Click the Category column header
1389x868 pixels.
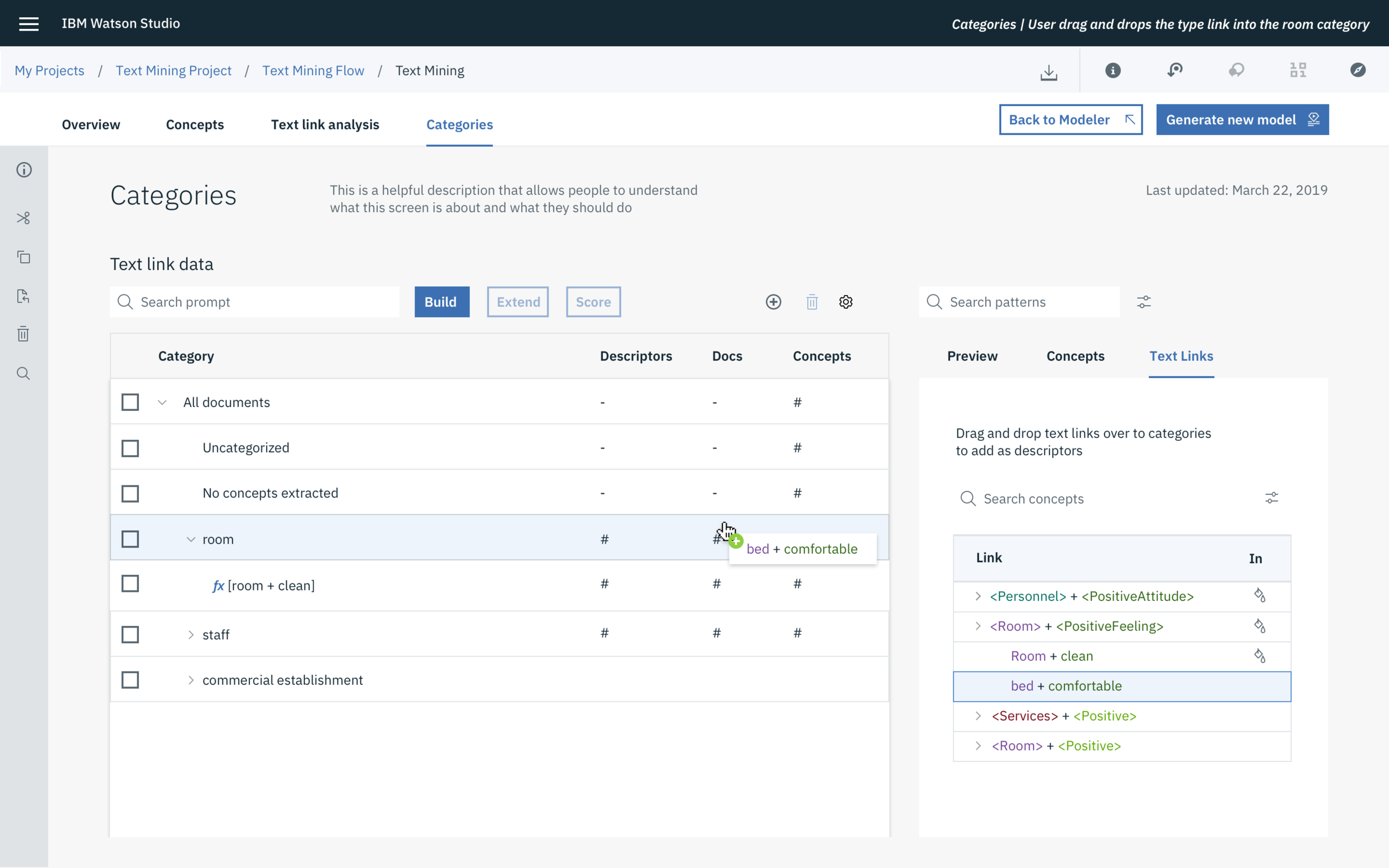[x=186, y=356]
